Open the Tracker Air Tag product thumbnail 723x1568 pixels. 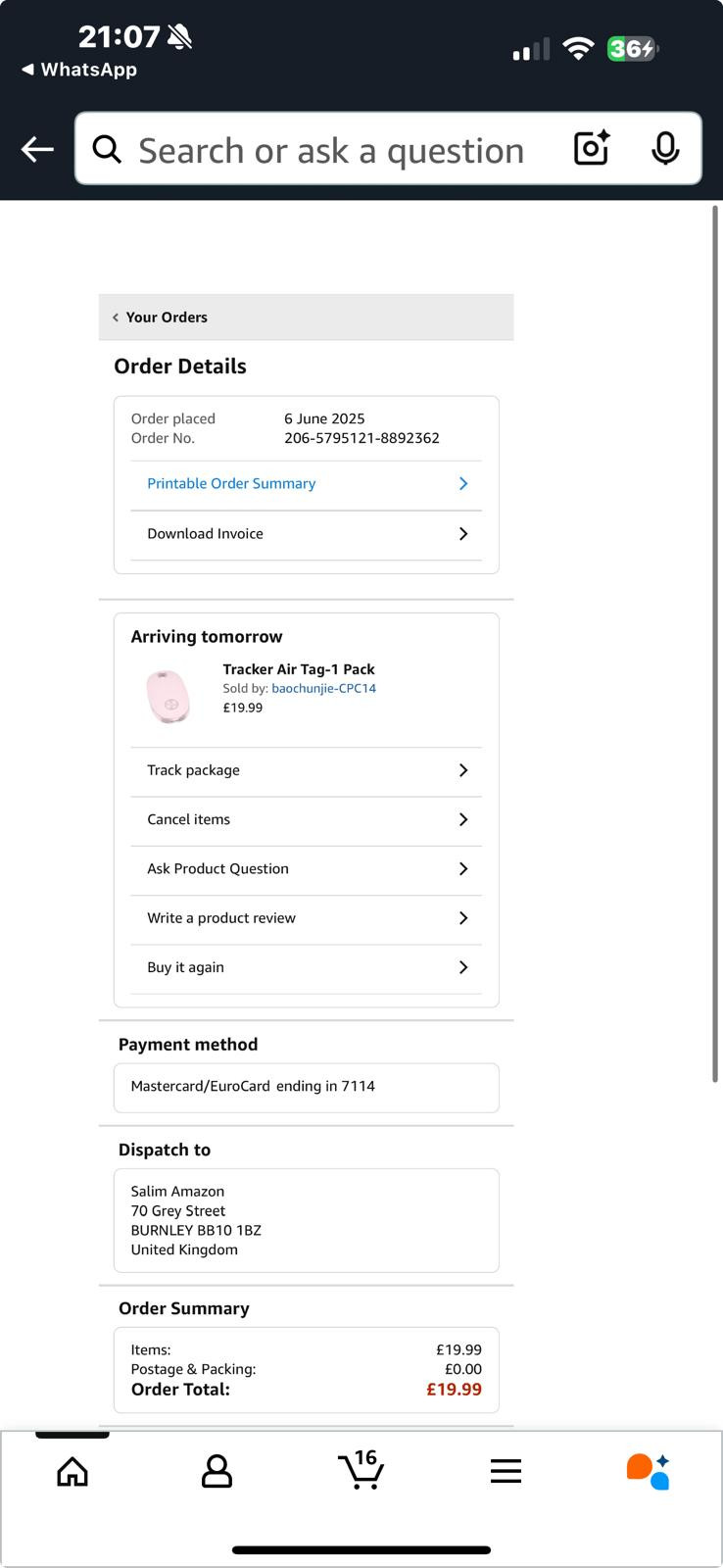168,697
